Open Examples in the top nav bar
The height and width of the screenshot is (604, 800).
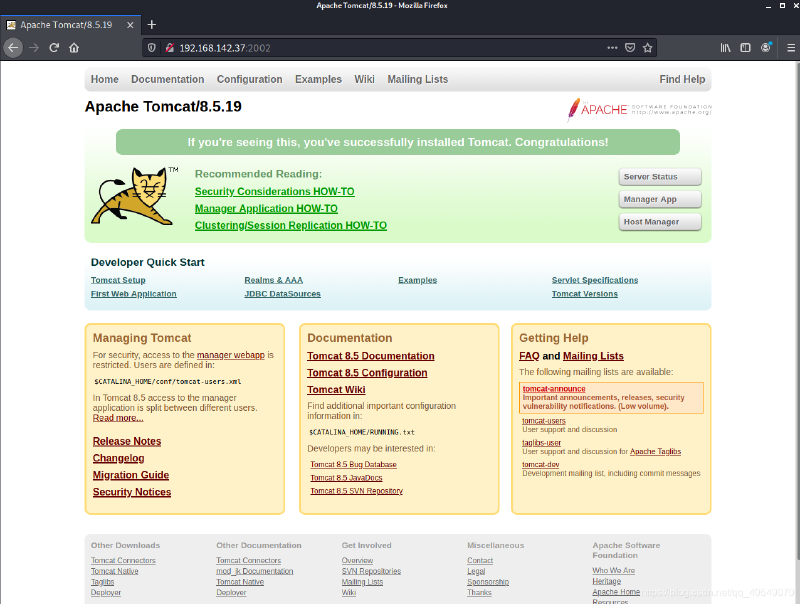click(318, 79)
